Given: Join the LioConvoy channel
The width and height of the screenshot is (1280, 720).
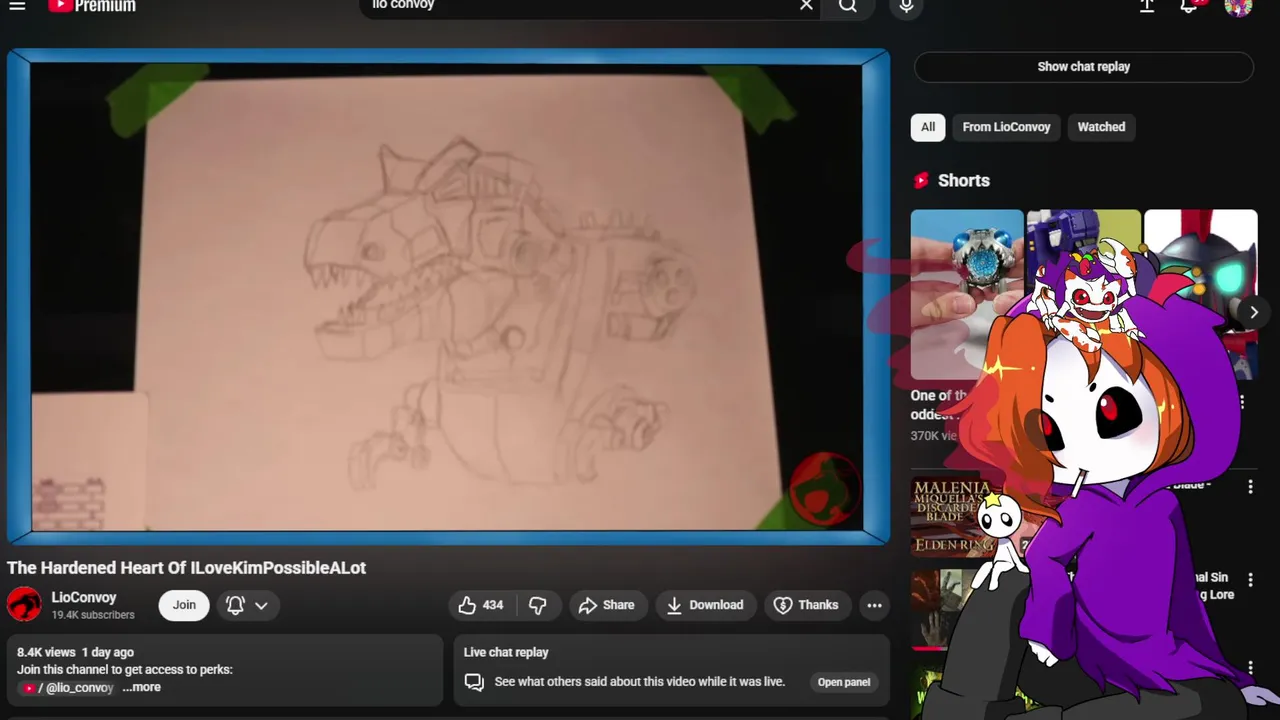Looking at the screenshot, I should 184,605.
